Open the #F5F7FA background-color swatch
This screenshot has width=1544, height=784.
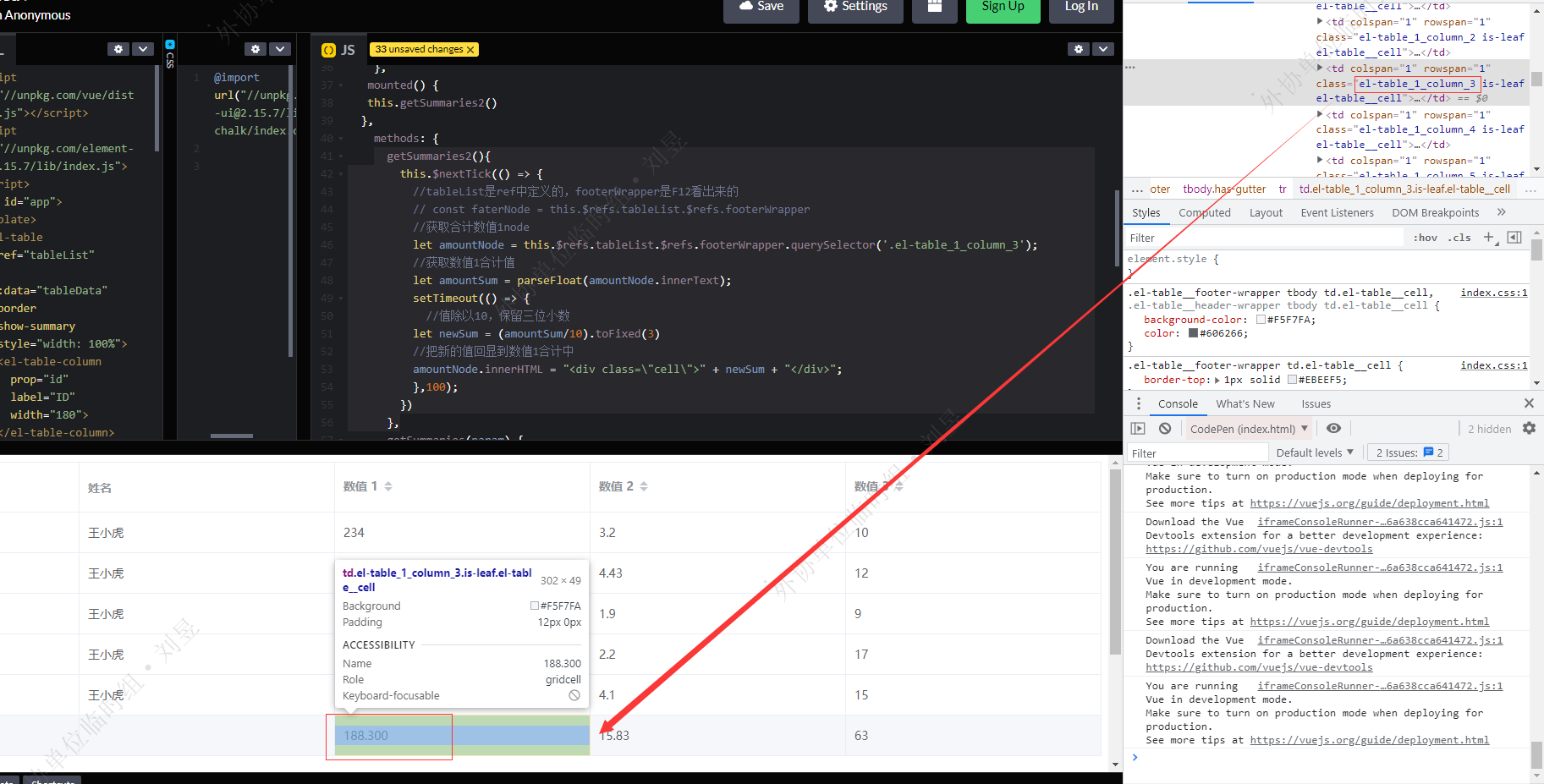1261,320
